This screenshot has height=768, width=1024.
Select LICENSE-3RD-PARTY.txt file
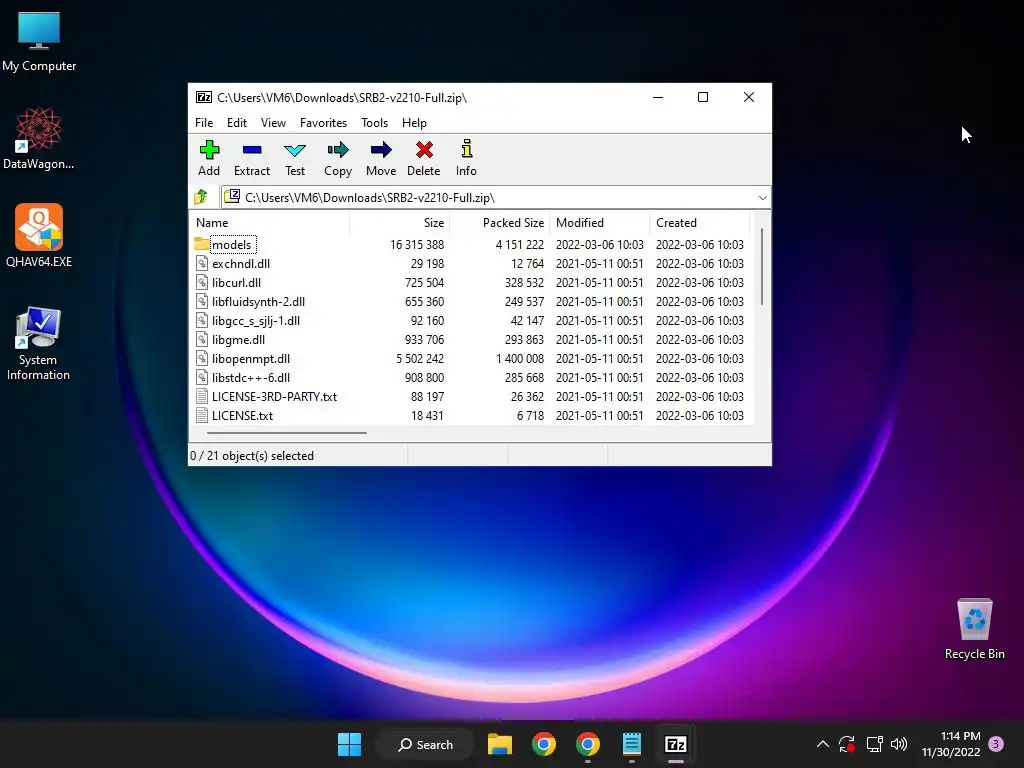click(x=472, y=396)
